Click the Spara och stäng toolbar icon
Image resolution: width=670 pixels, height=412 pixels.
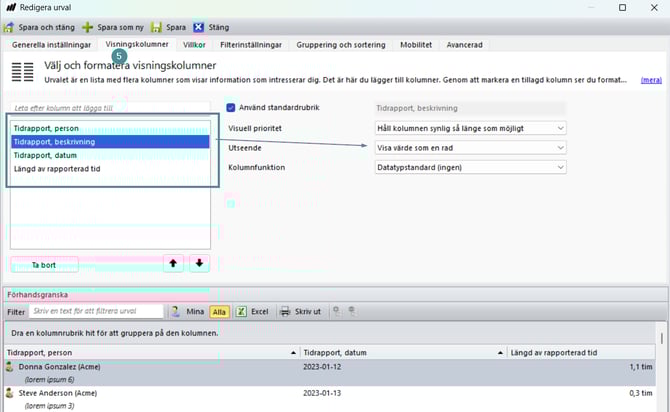[x=10, y=27]
